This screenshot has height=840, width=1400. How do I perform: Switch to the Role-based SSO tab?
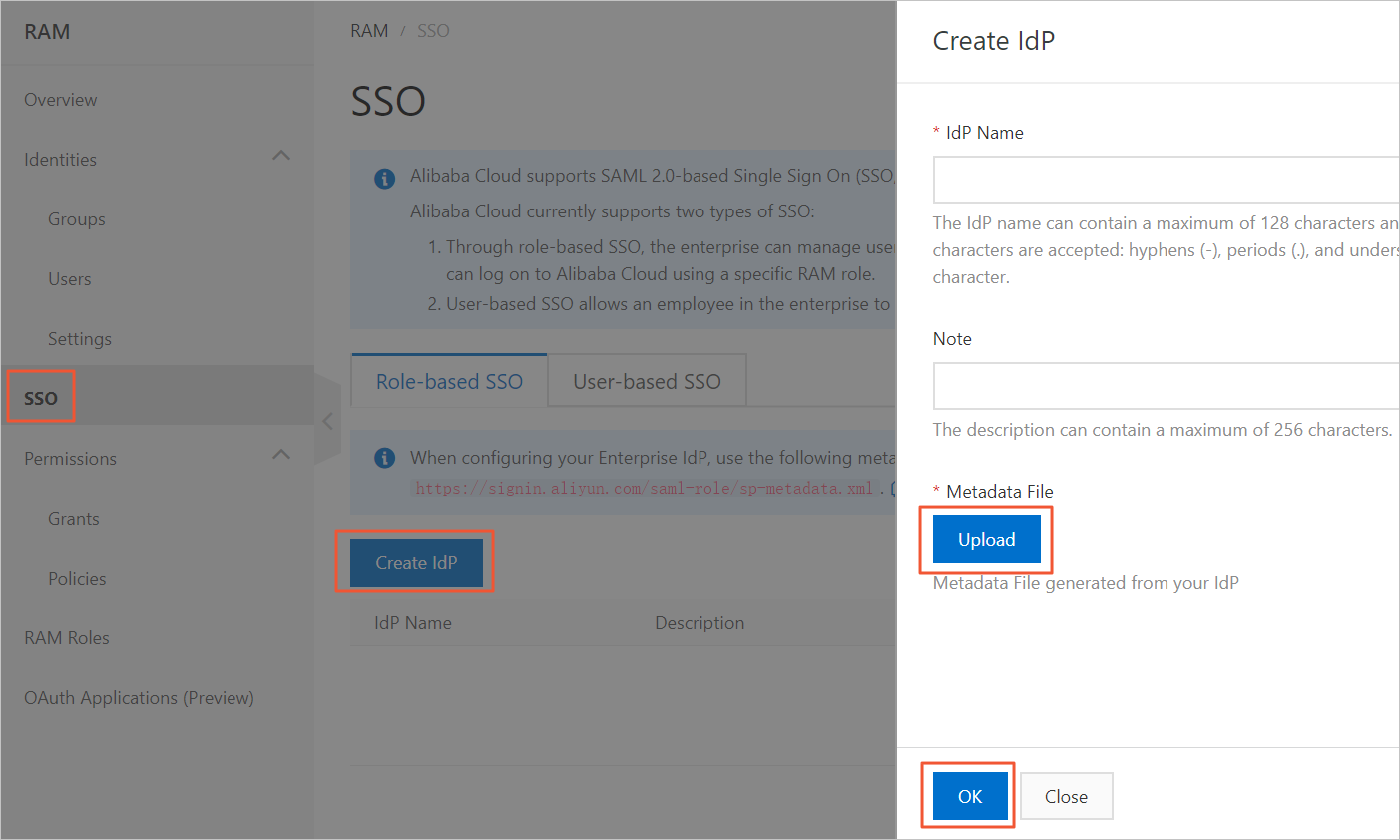(449, 381)
